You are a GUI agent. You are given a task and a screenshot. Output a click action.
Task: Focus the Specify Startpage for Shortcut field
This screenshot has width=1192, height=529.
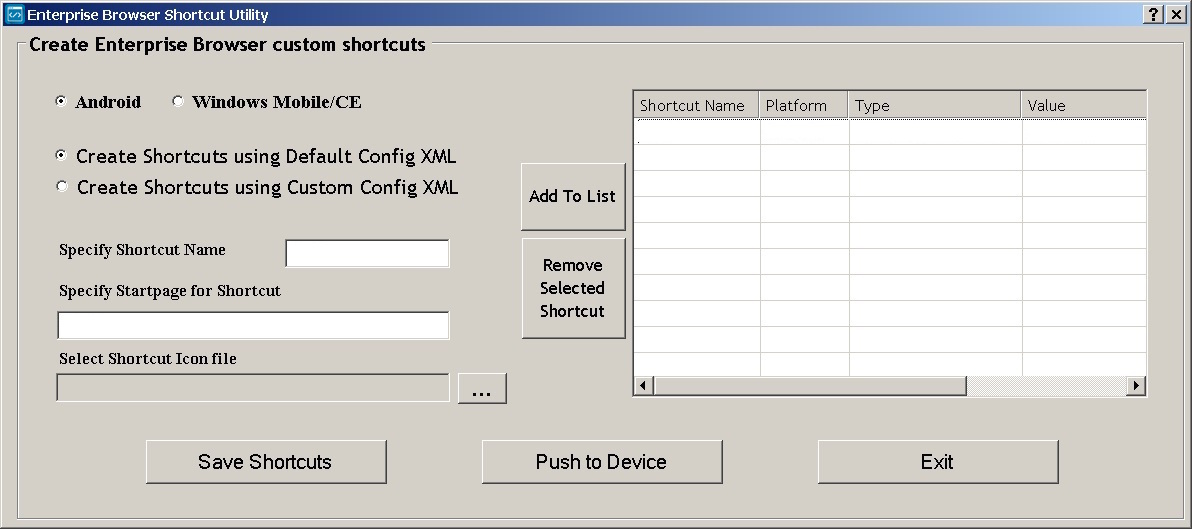[x=253, y=325]
